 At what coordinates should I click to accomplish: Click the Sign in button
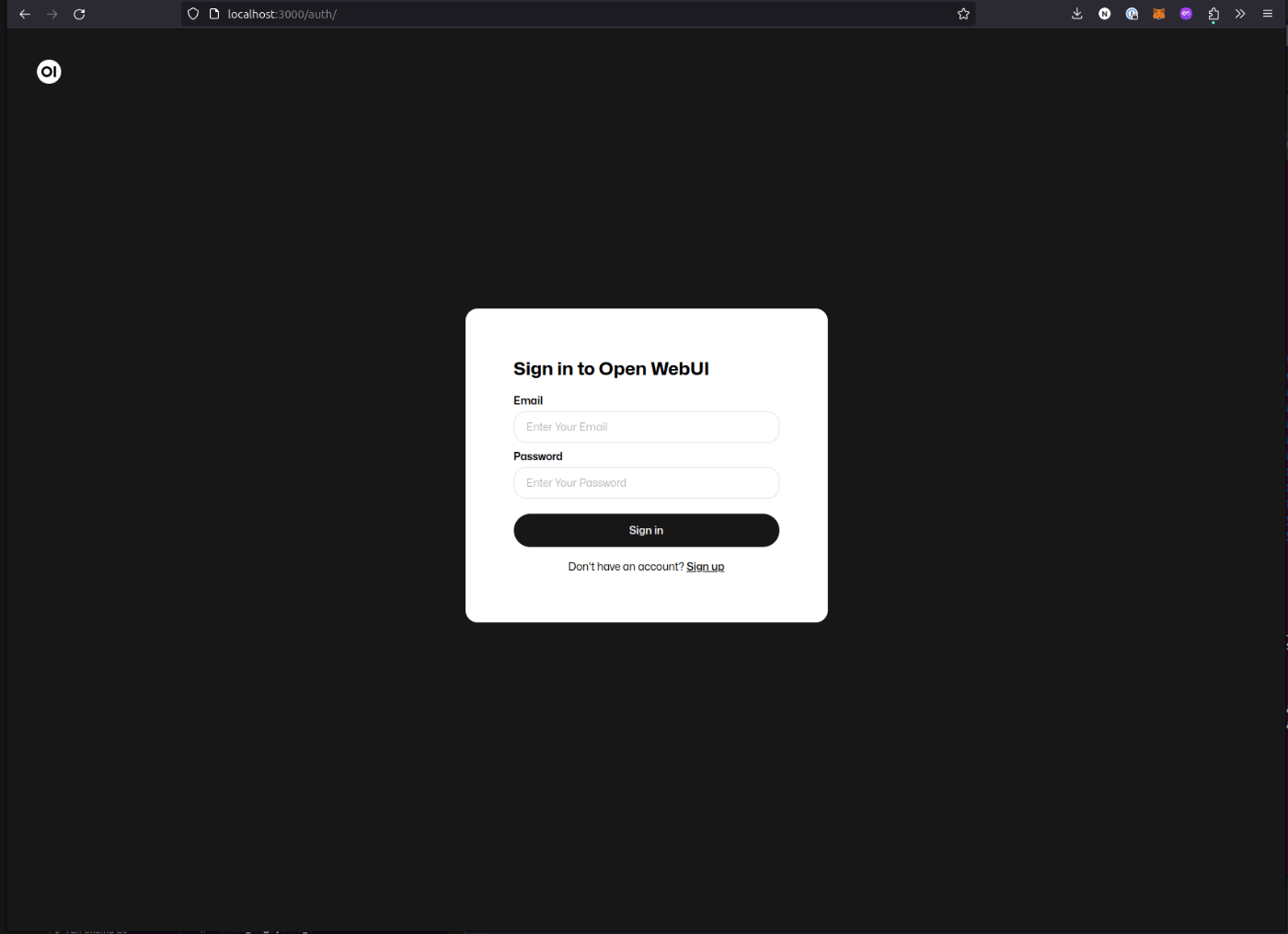tap(646, 530)
